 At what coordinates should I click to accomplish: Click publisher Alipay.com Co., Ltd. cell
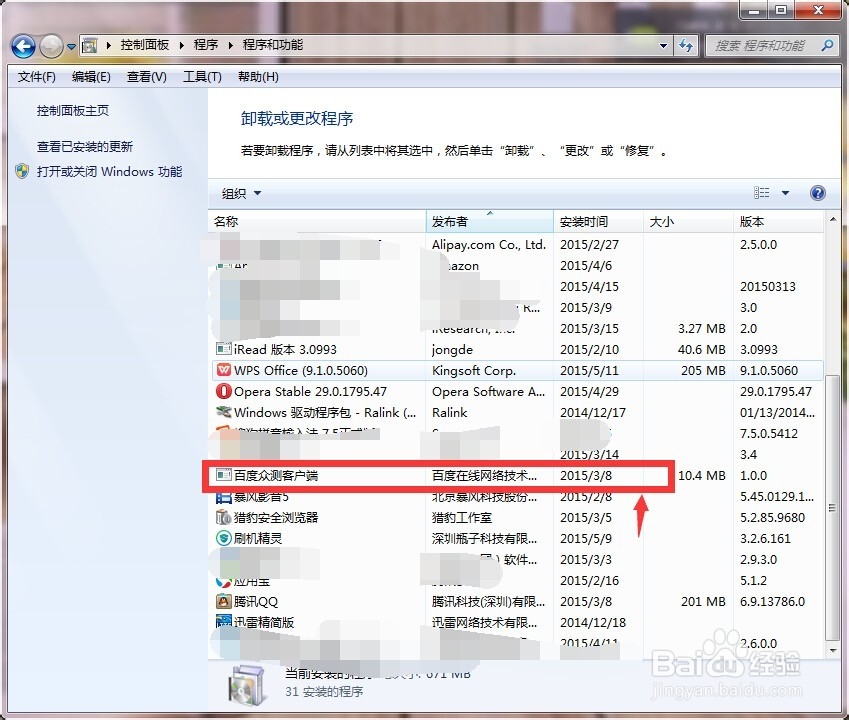[488, 245]
